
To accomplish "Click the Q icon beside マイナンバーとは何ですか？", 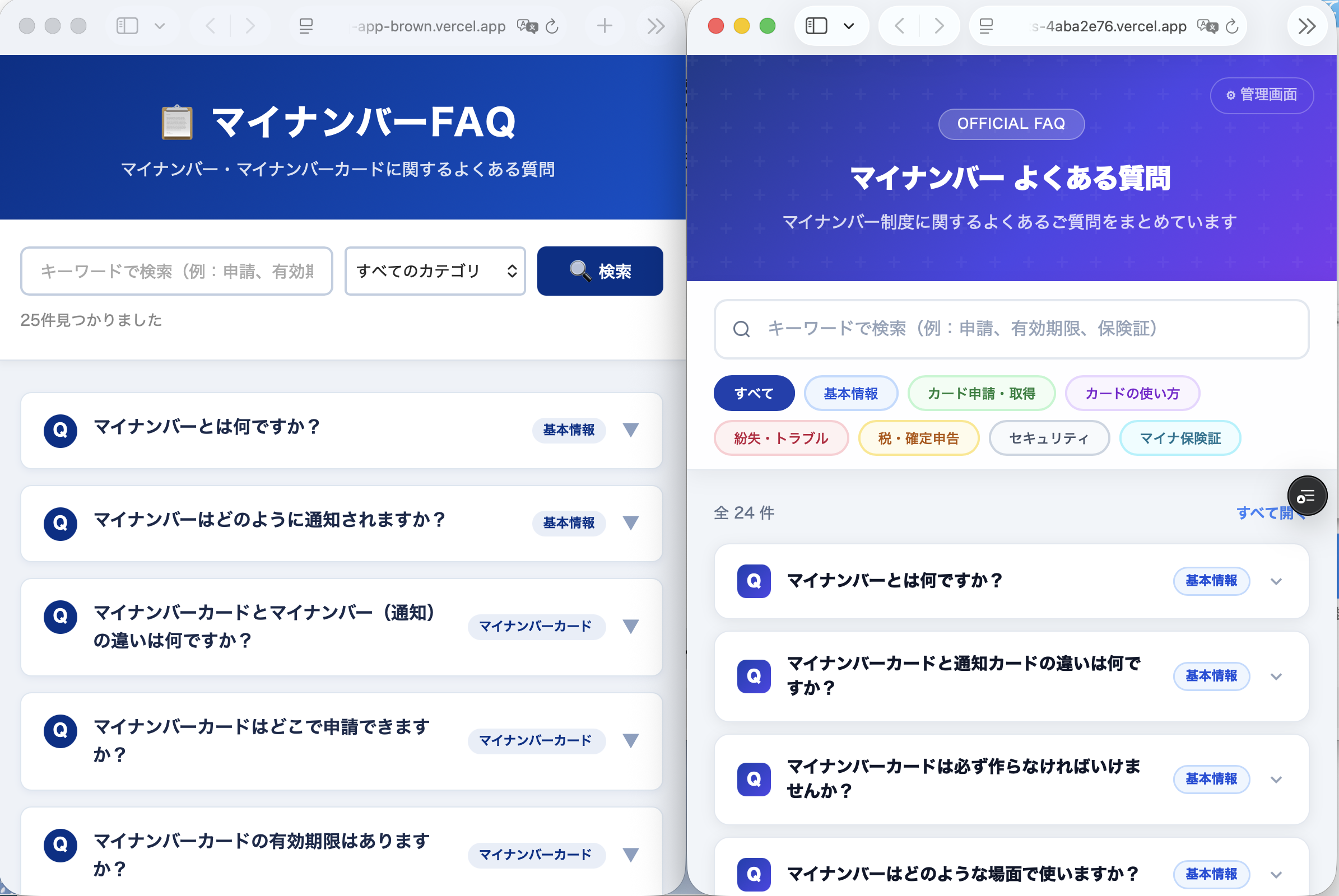I will [60, 431].
